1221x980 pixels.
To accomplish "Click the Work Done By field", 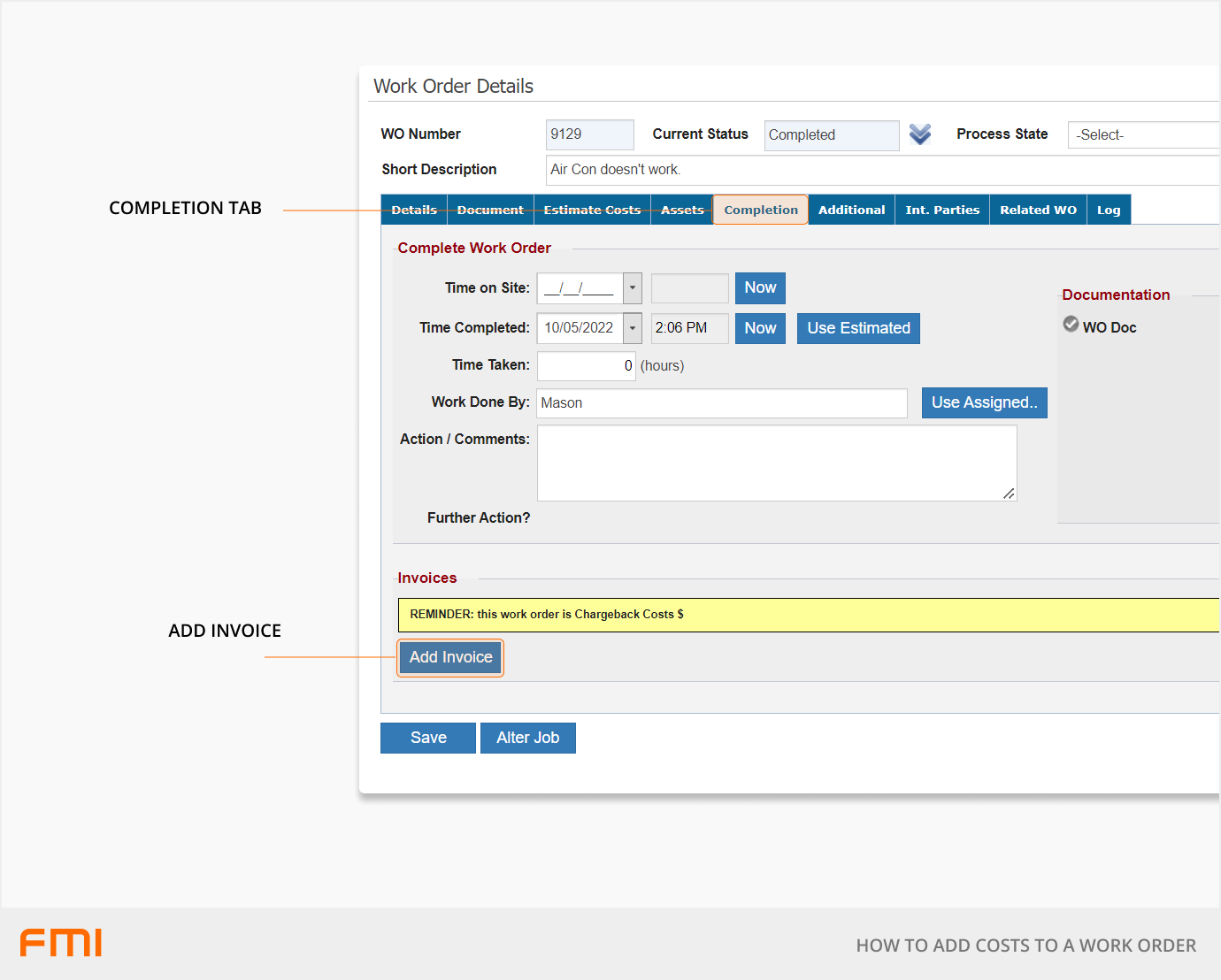I will [x=721, y=403].
